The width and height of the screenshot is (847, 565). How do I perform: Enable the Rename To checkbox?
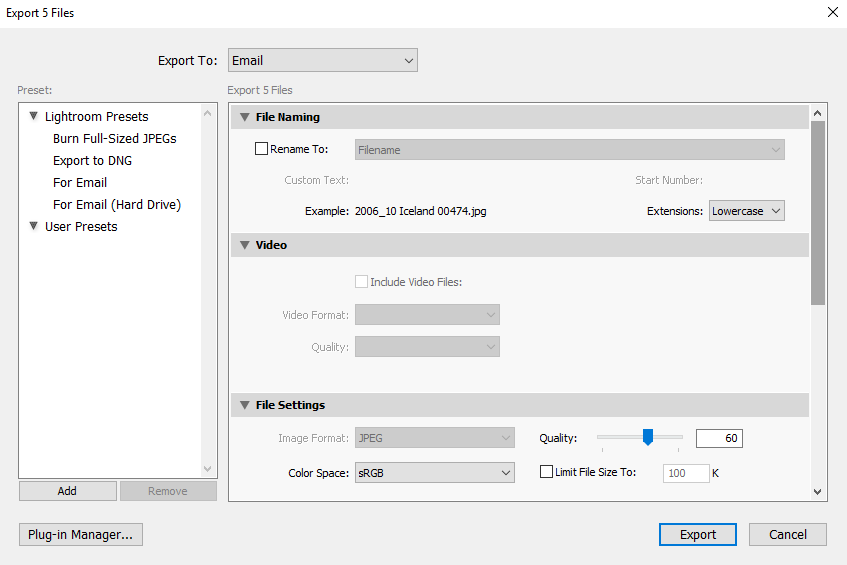click(262, 150)
